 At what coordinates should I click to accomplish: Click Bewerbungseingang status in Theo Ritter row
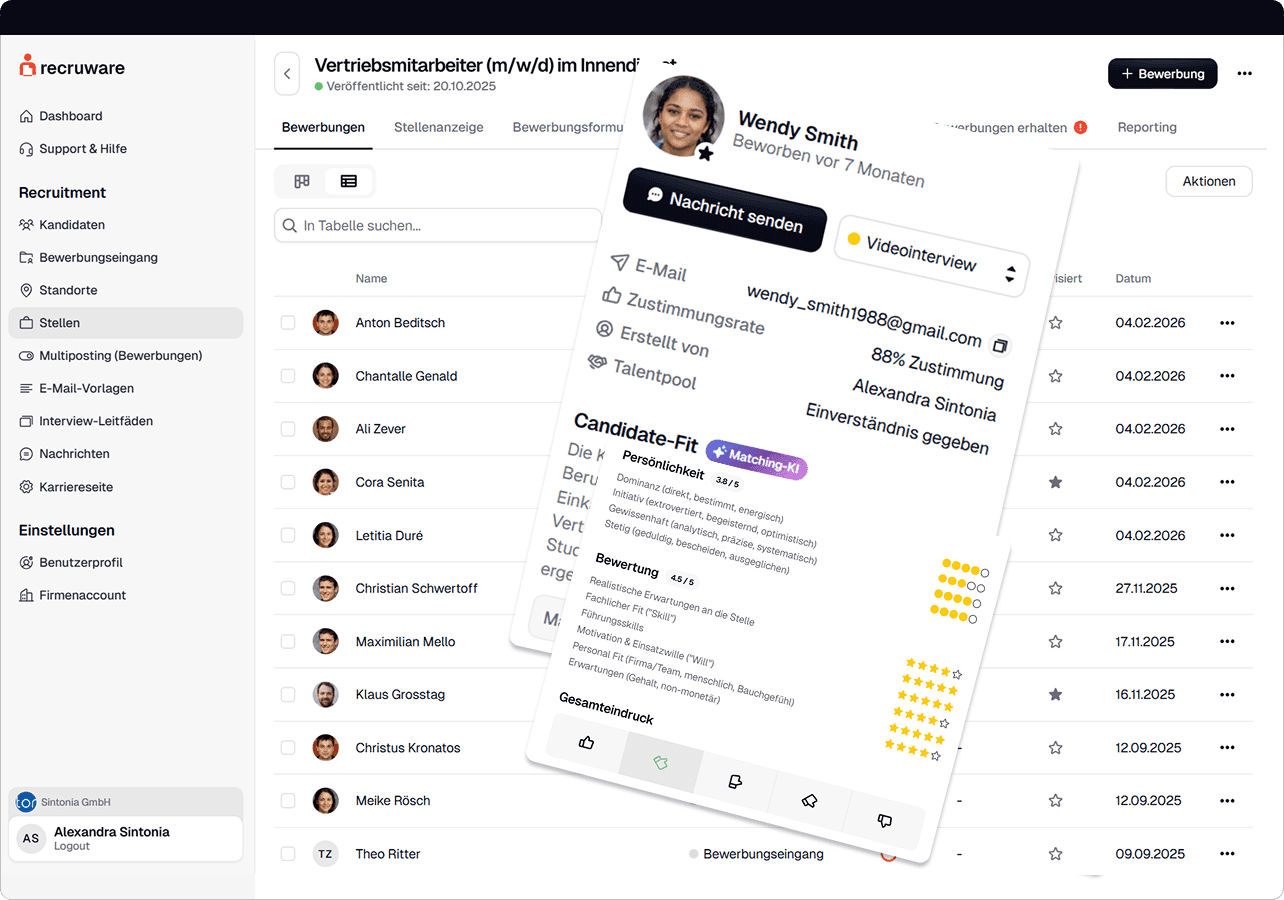763,854
